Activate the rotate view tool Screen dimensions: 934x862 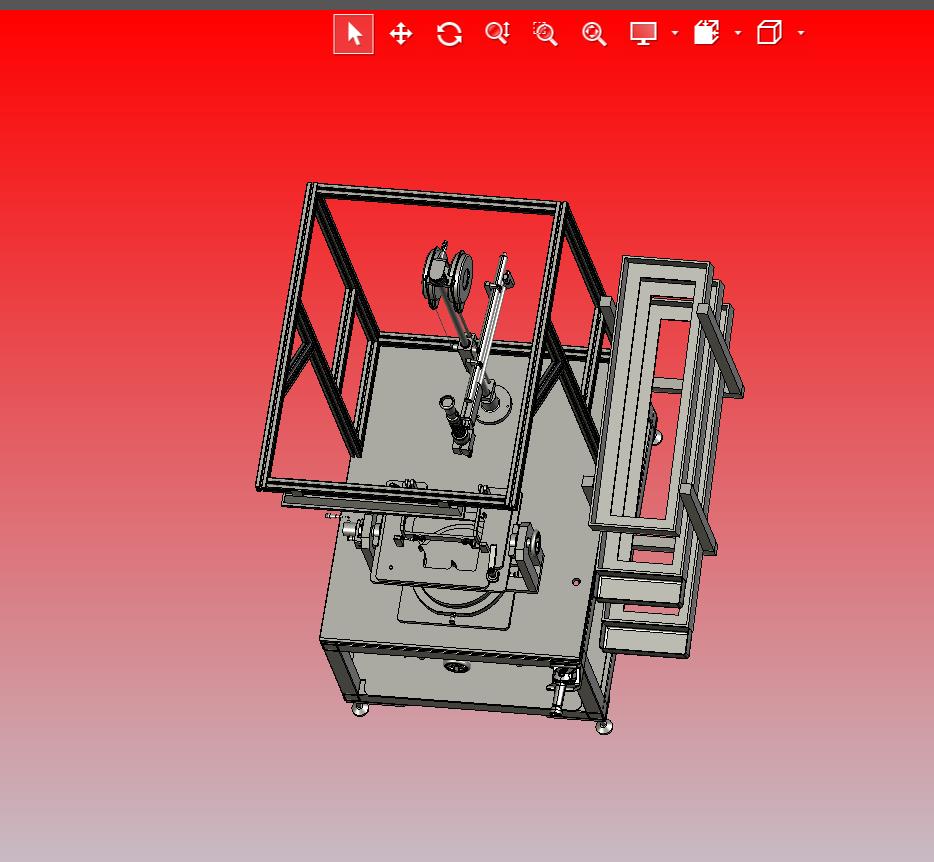point(449,34)
